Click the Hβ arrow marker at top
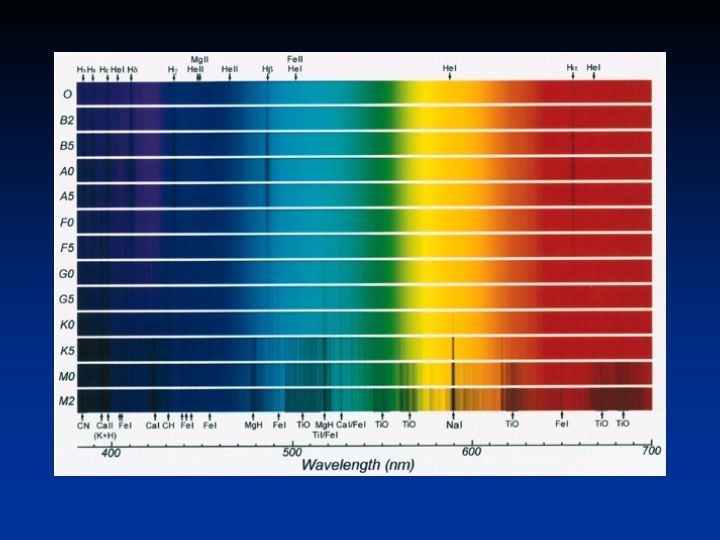This screenshot has width=720, height=540. pos(267,75)
